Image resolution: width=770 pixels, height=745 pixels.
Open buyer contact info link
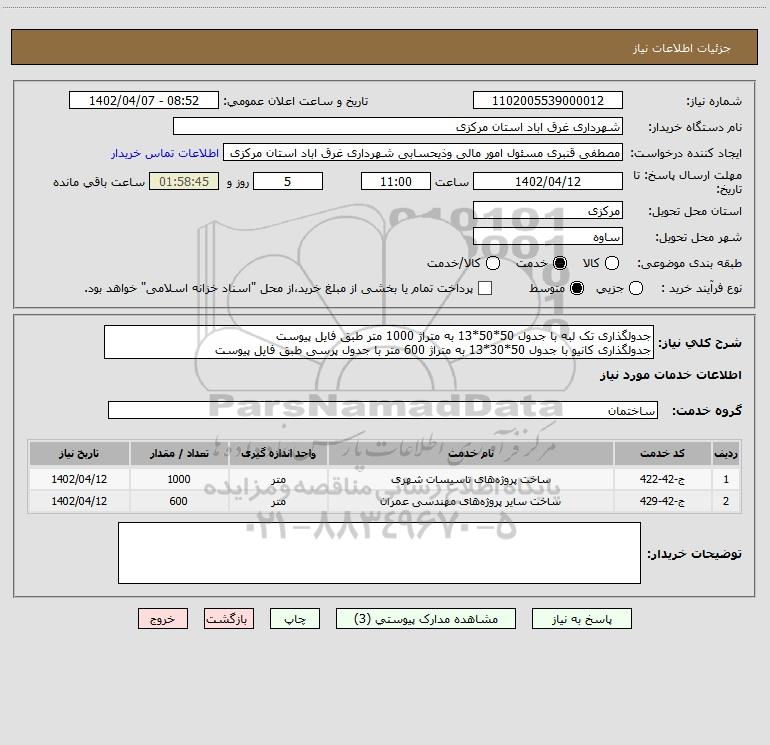point(165,153)
